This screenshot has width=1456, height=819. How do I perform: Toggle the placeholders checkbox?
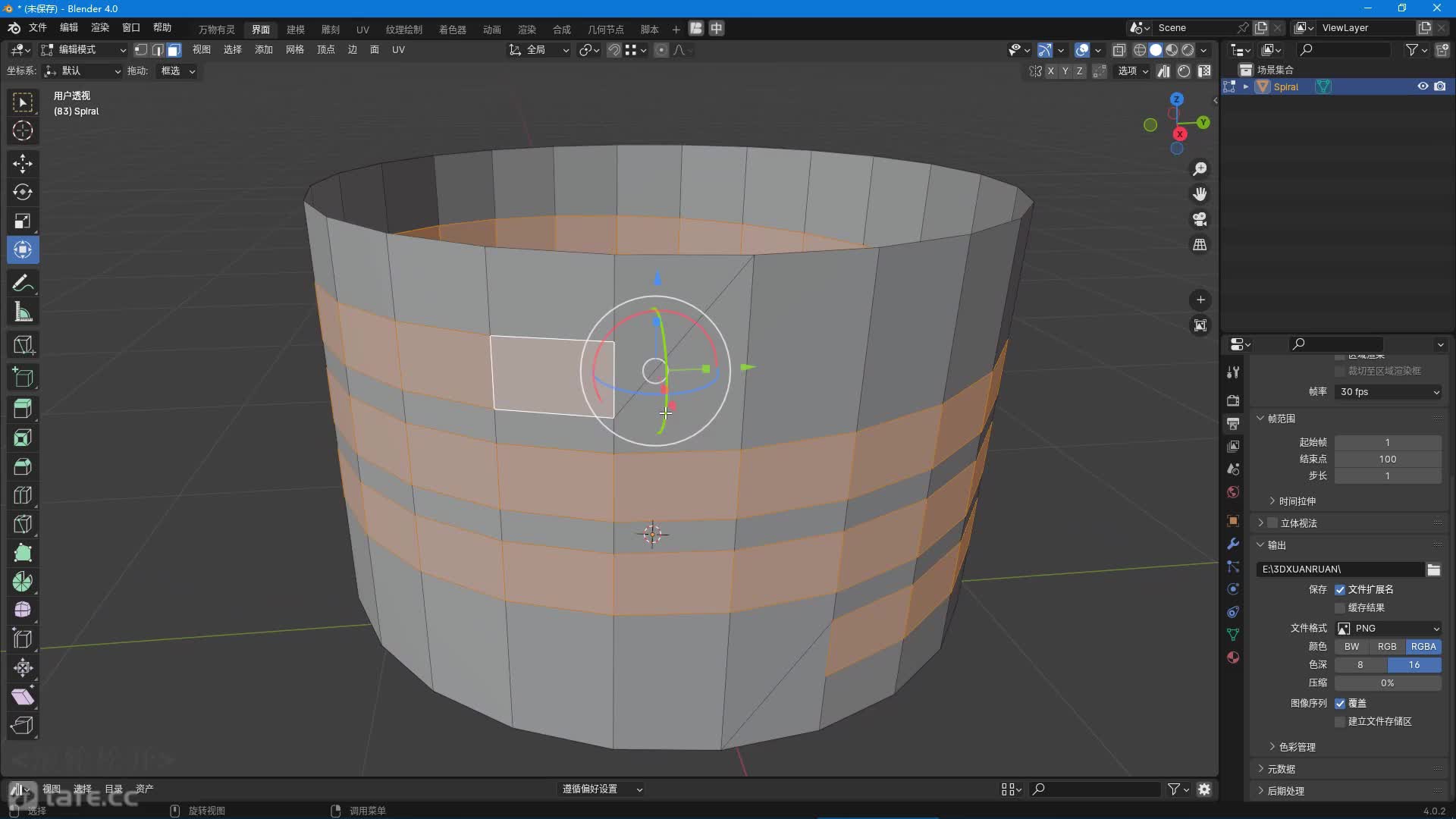[1340, 722]
